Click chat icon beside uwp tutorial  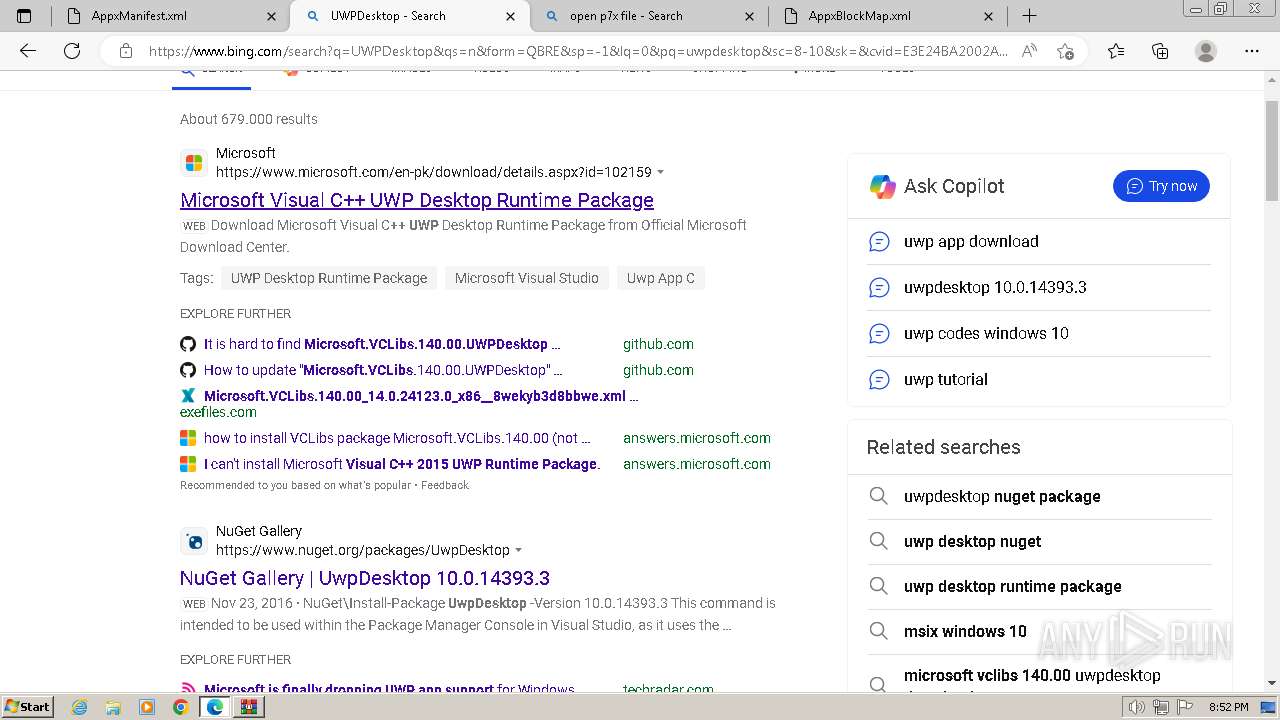[x=879, y=380]
